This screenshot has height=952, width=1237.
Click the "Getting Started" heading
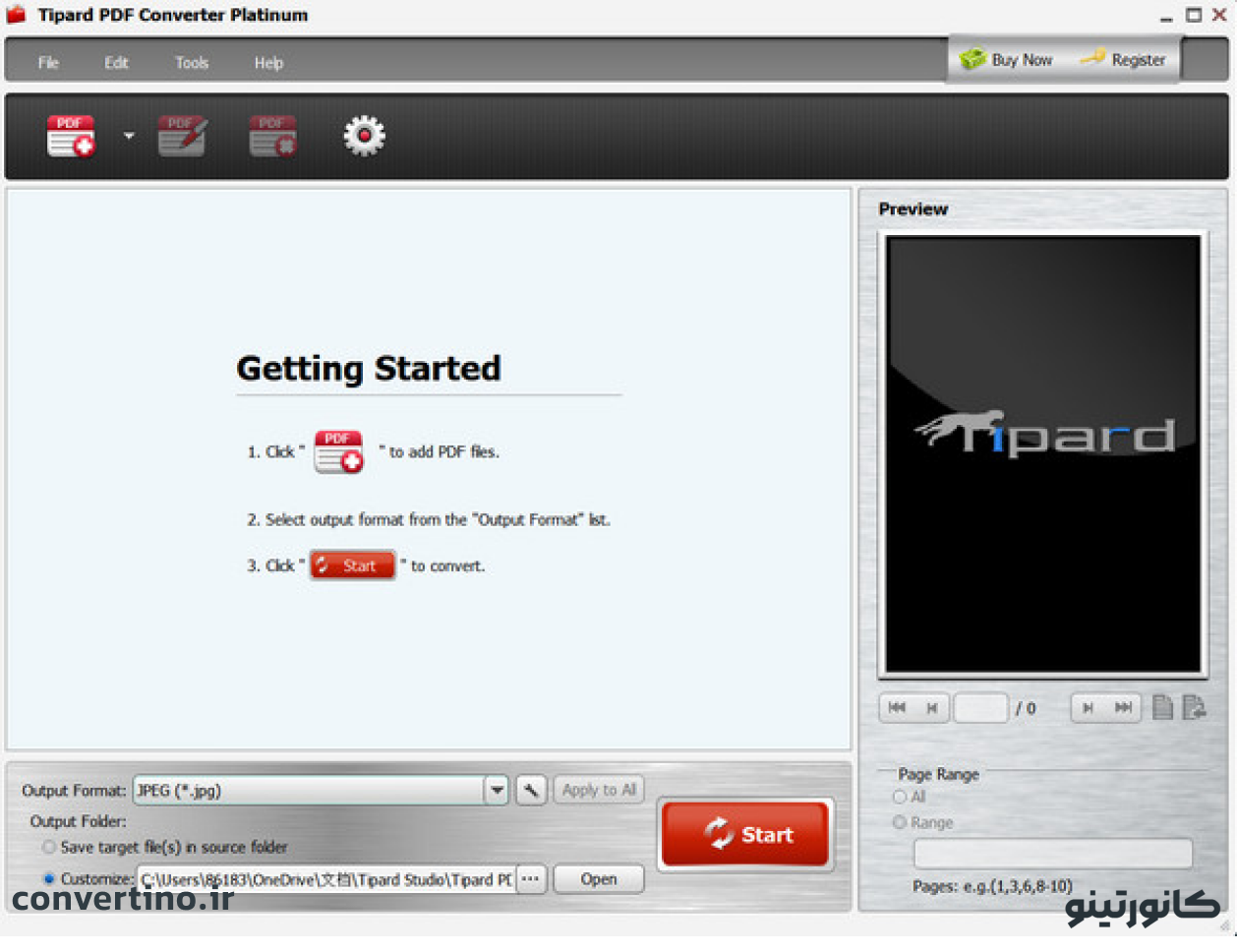(369, 368)
